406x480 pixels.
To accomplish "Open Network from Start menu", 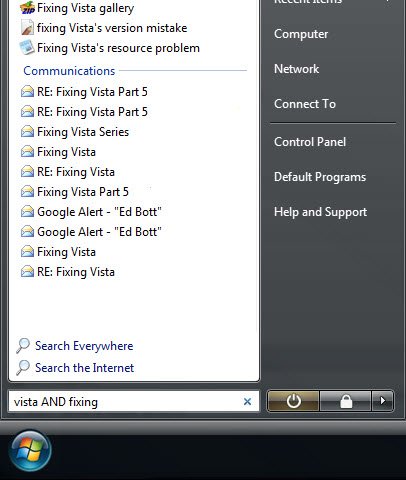I will (296, 69).
